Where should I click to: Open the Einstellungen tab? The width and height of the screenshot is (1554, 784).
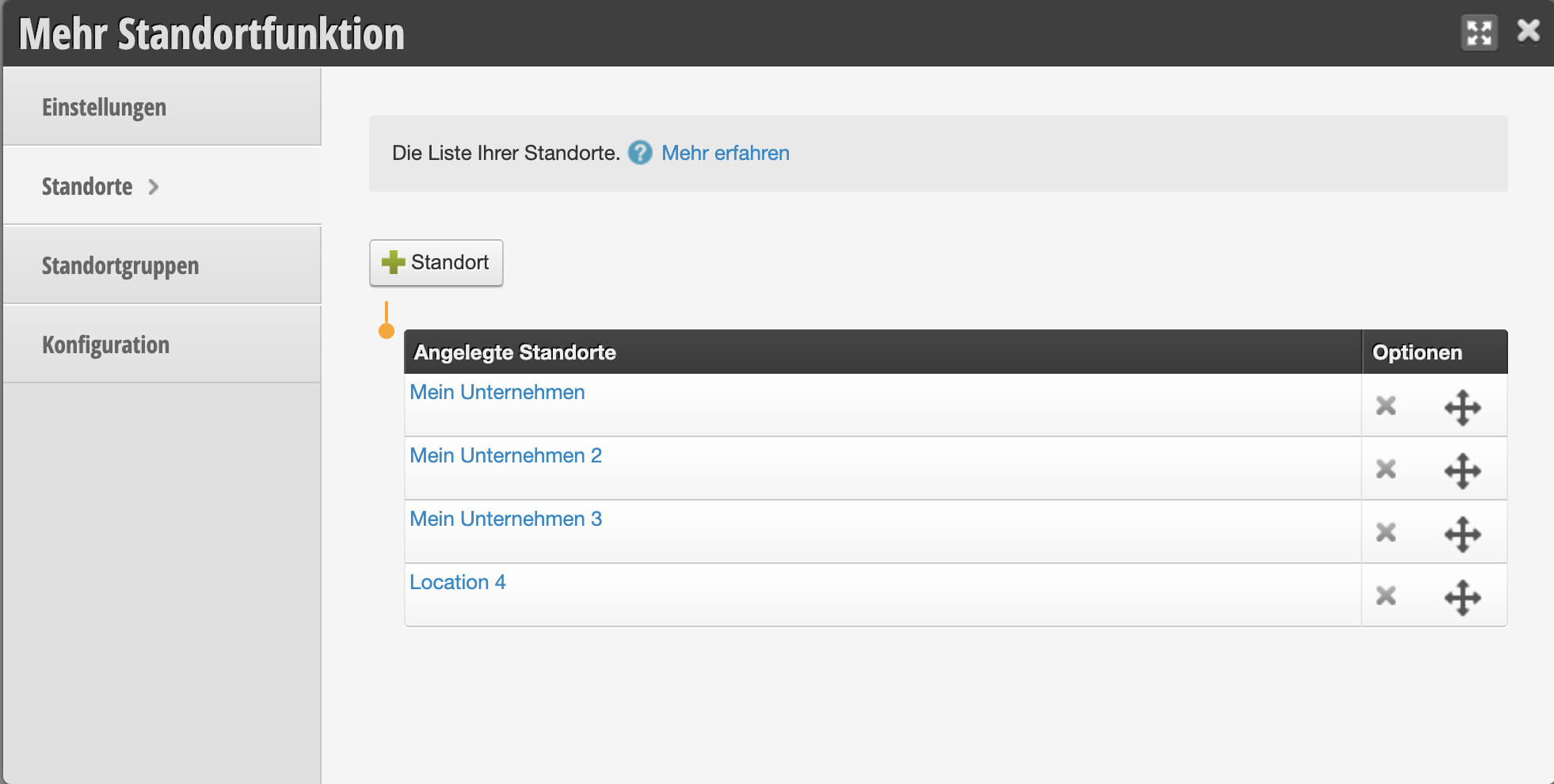tap(162, 107)
